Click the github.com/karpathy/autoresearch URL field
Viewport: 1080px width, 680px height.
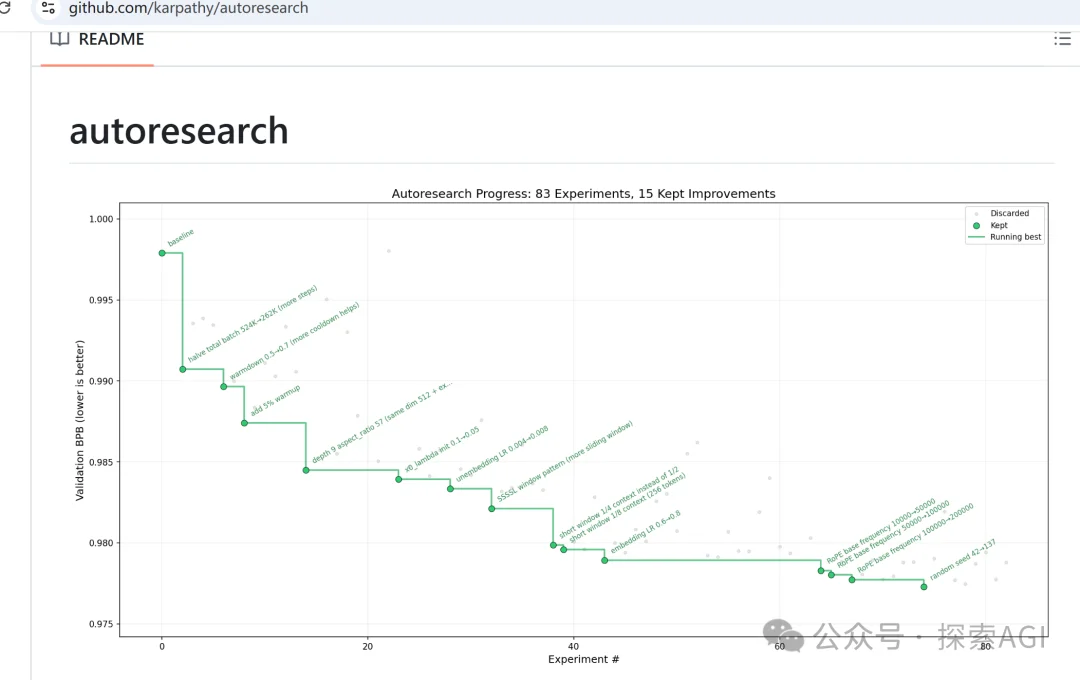[x=188, y=8]
